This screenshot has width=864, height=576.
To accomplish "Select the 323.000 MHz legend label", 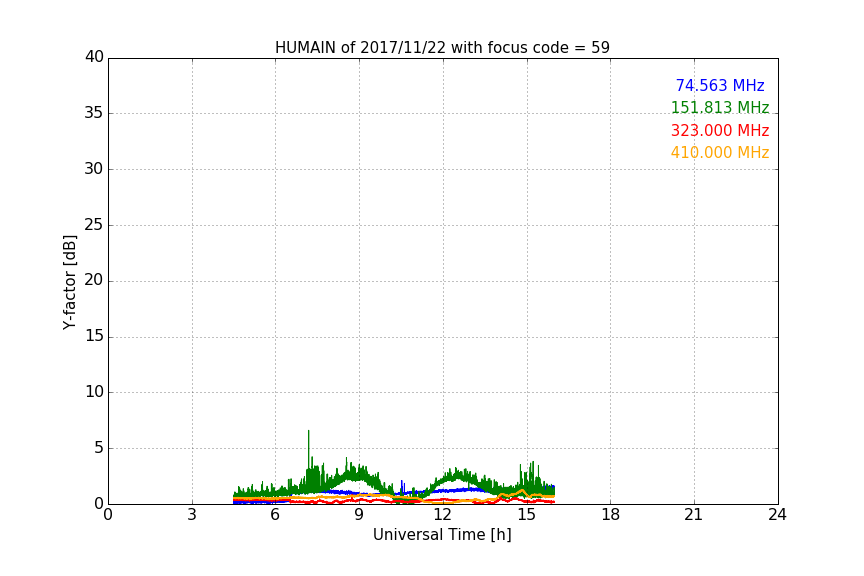I will coord(720,131).
